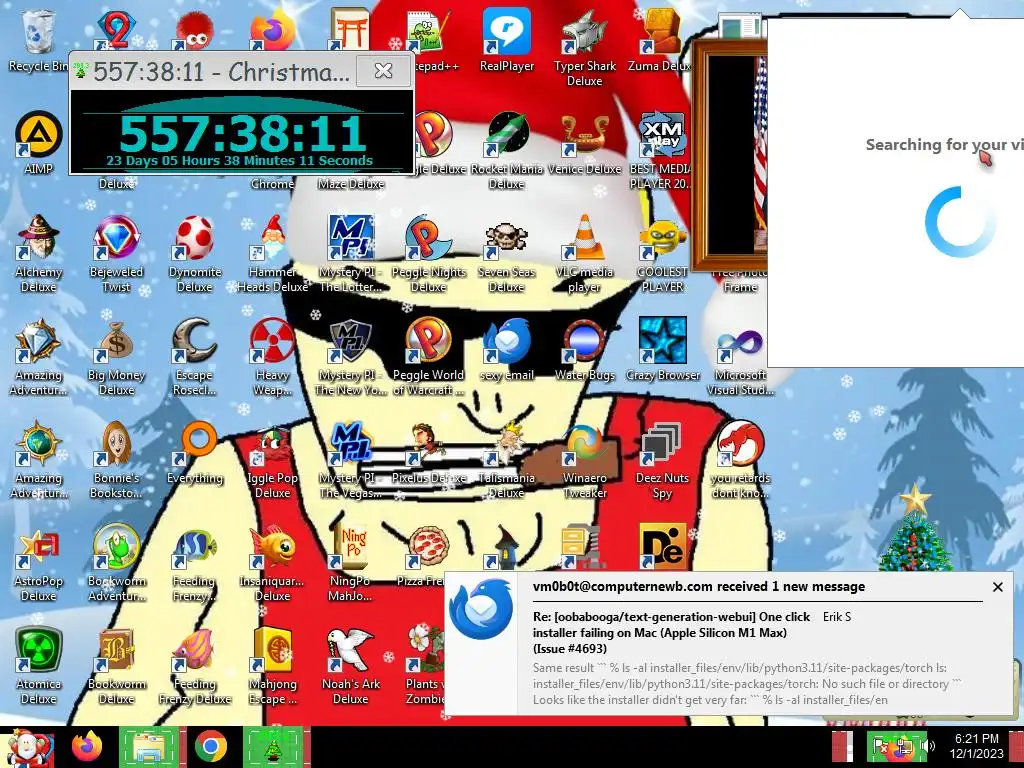Screen dimensions: 1024x768
Task: Launch COOLEST PLAYER shortcut
Action: pyautogui.click(x=662, y=253)
